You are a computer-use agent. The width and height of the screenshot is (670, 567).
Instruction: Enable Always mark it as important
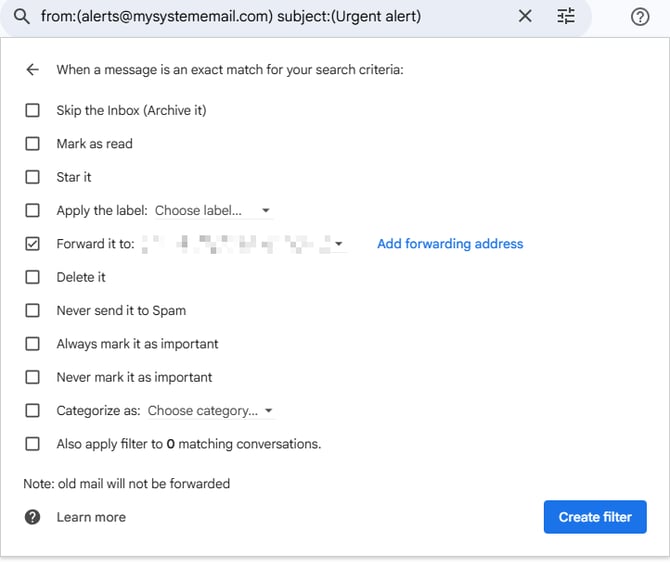point(33,344)
